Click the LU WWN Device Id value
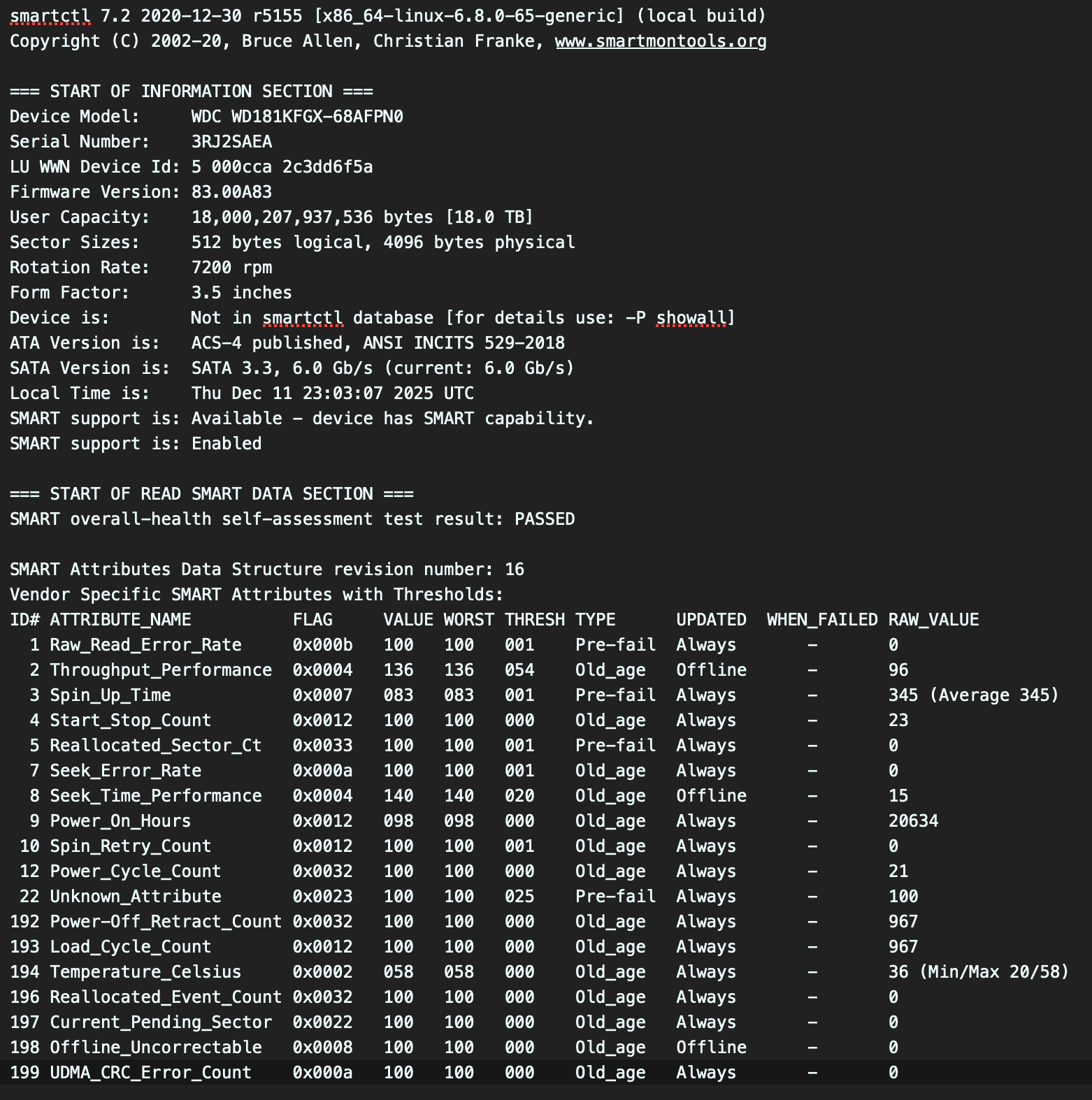 (282, 167)
